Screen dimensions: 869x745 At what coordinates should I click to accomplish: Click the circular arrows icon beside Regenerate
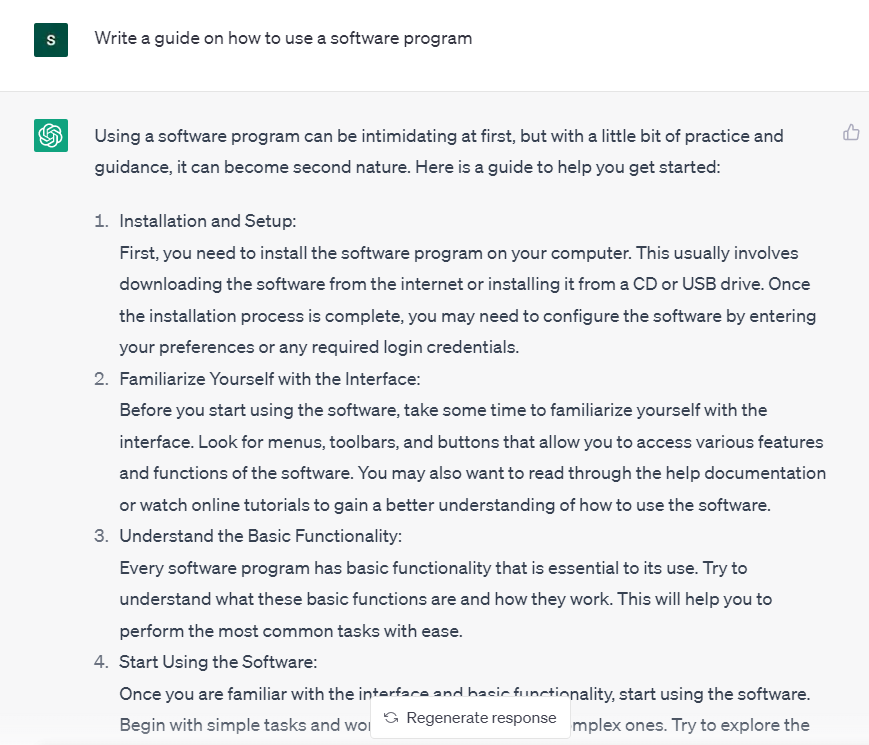(391, 718)
